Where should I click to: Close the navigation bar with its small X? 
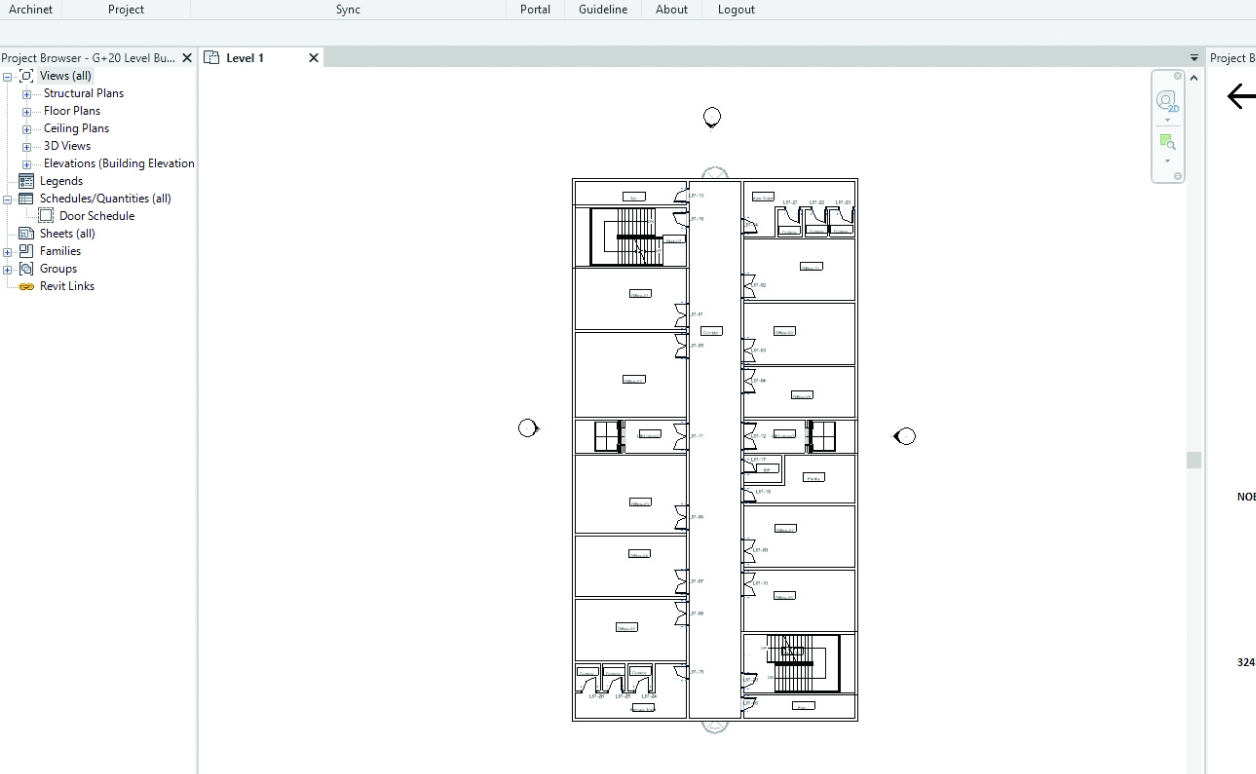pyautogui.click(x=1177, y=76)
